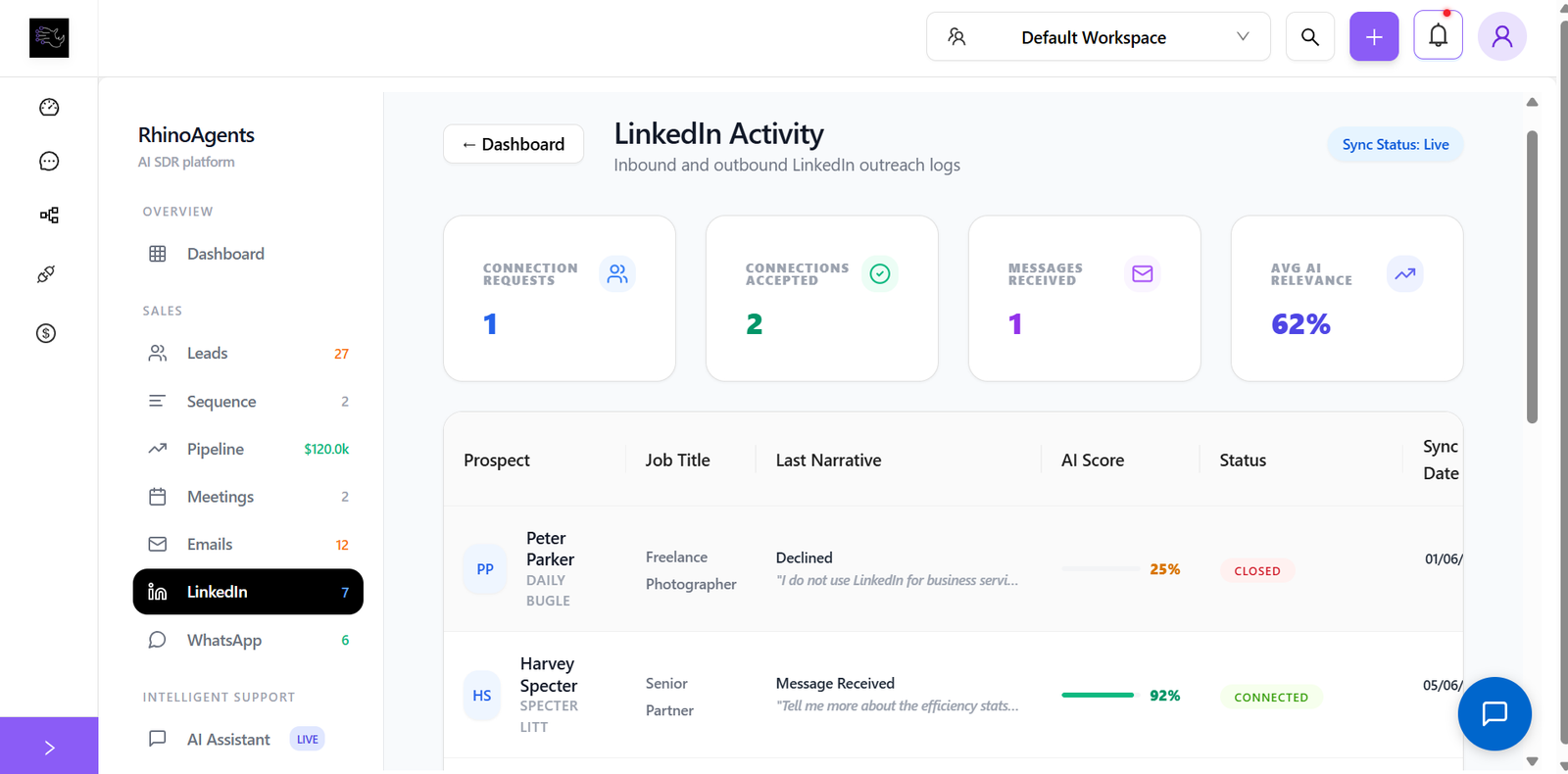The height and width of the screenshot is (774, 1568).
Task: Click the Connection Requests value 1
Action: [490, 324]
